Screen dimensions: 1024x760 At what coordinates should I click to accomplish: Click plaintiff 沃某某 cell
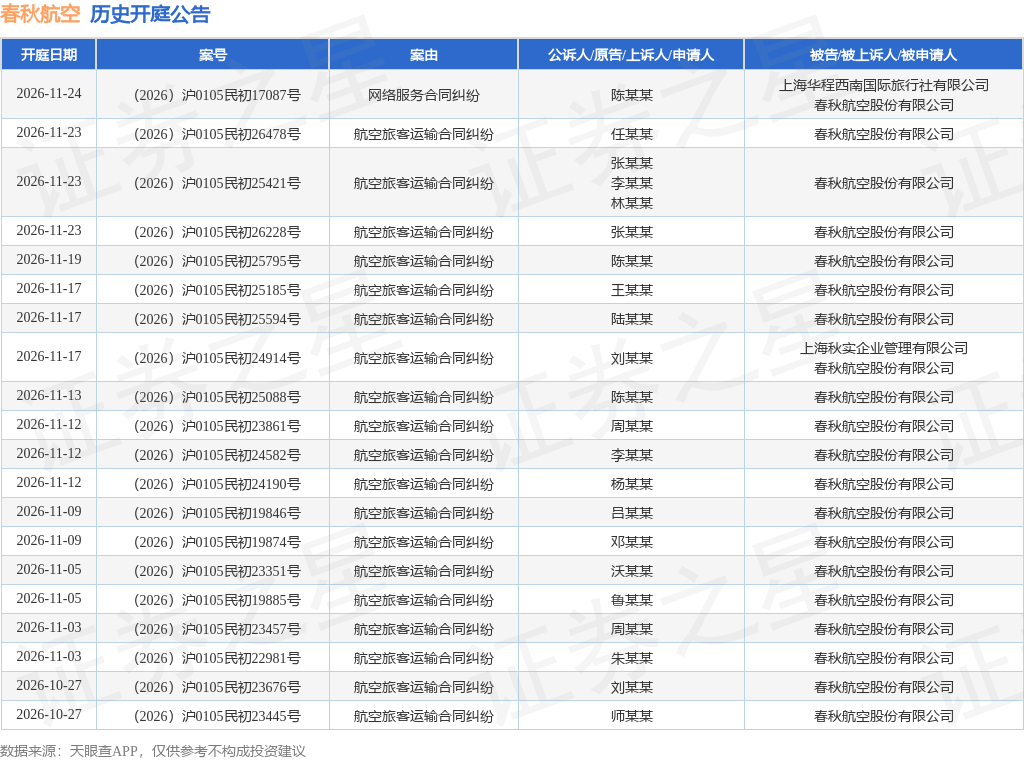coord(632,571)
